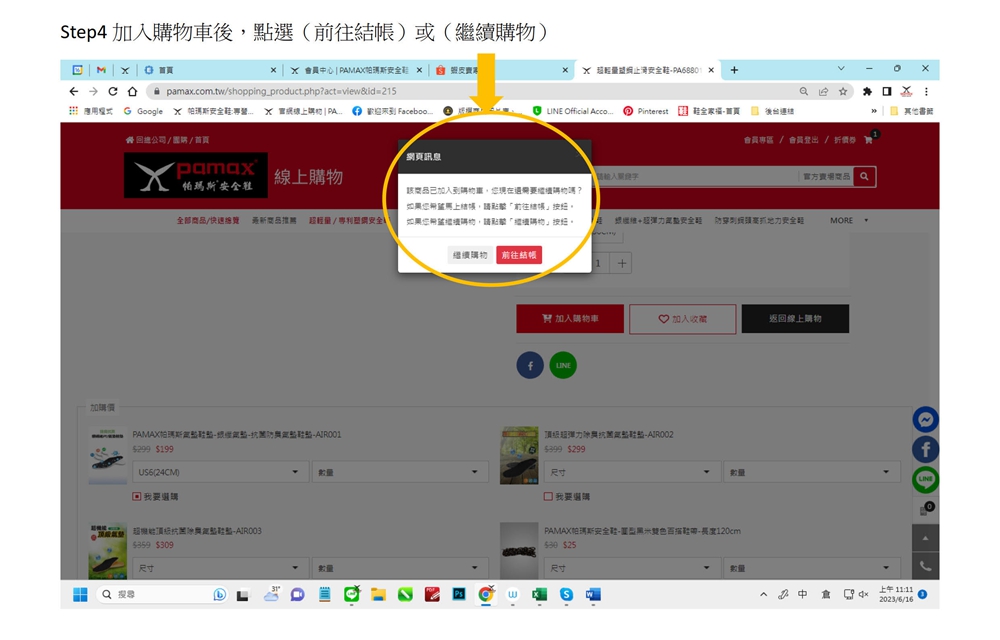This screenshot has width=1000, height=640.
Task: Add product to favorites with 加入收藏
Action: click(x=682, y=318)
